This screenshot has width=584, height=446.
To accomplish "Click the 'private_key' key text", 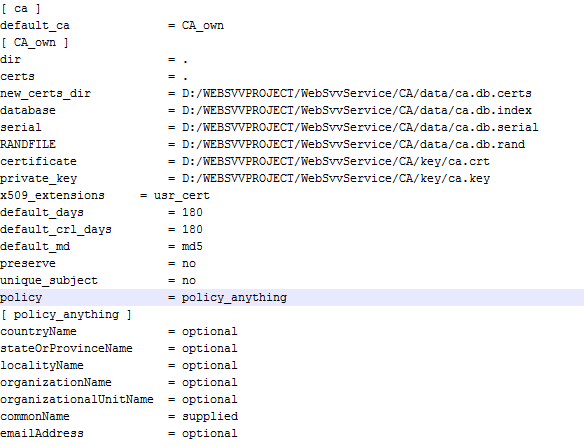I will pos(38,178).
